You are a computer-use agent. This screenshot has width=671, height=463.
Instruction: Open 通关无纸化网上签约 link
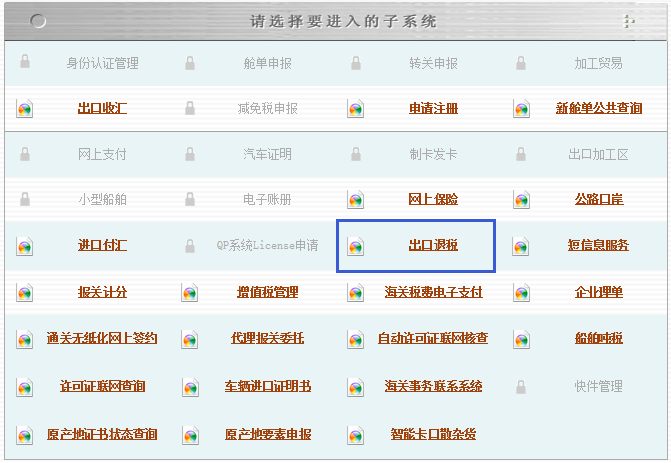pyautogui.click(x=102, y=338)
